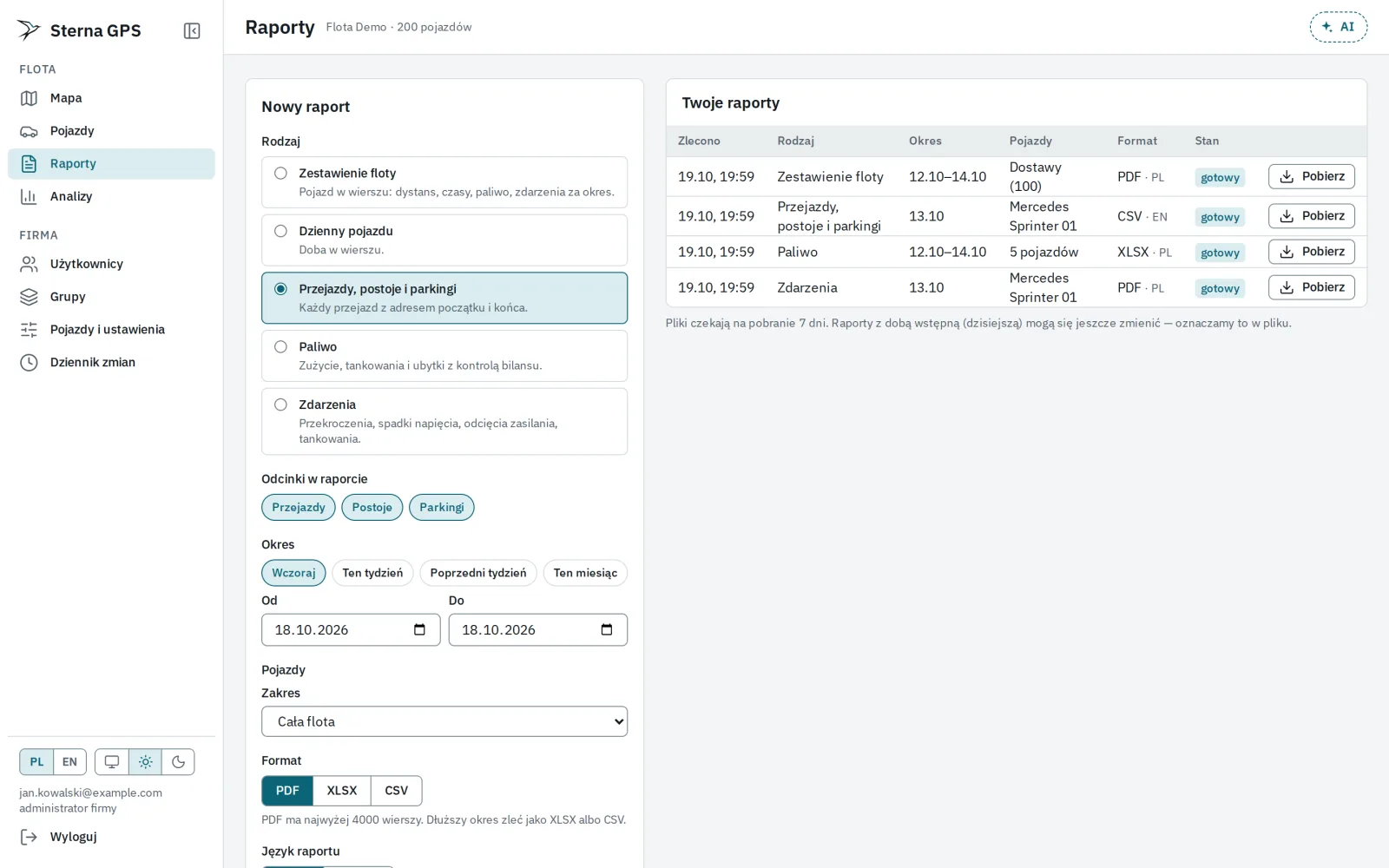Open calendar picker in Do date field

[x=607, y=630]
